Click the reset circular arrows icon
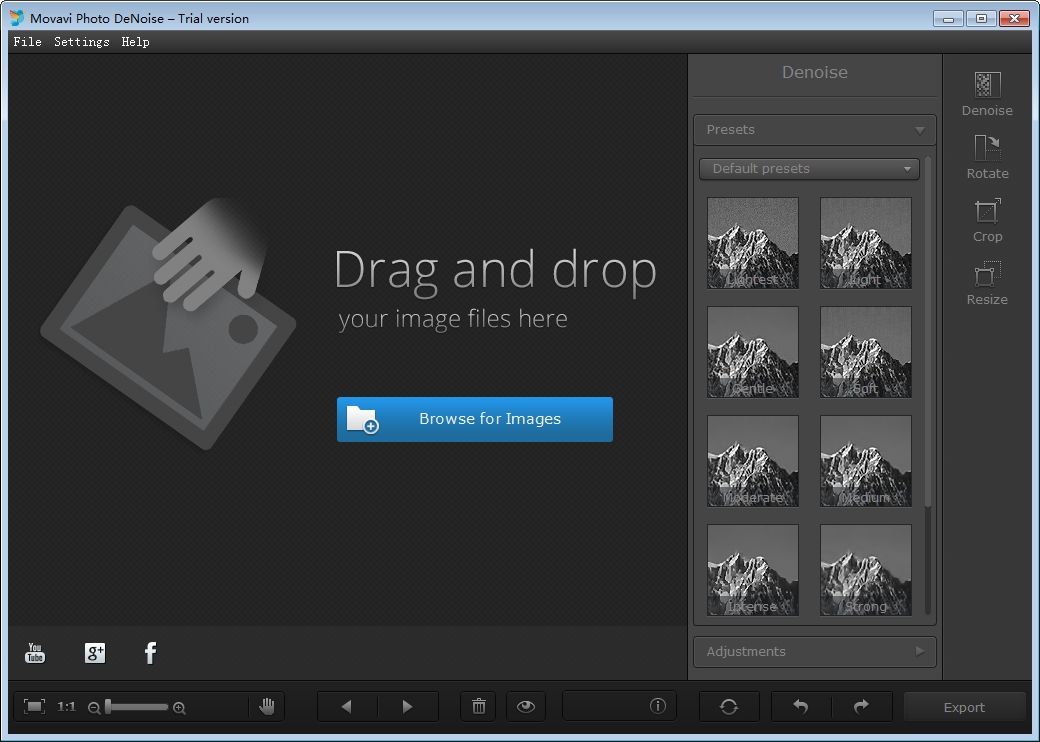 [x=729, y=707]
